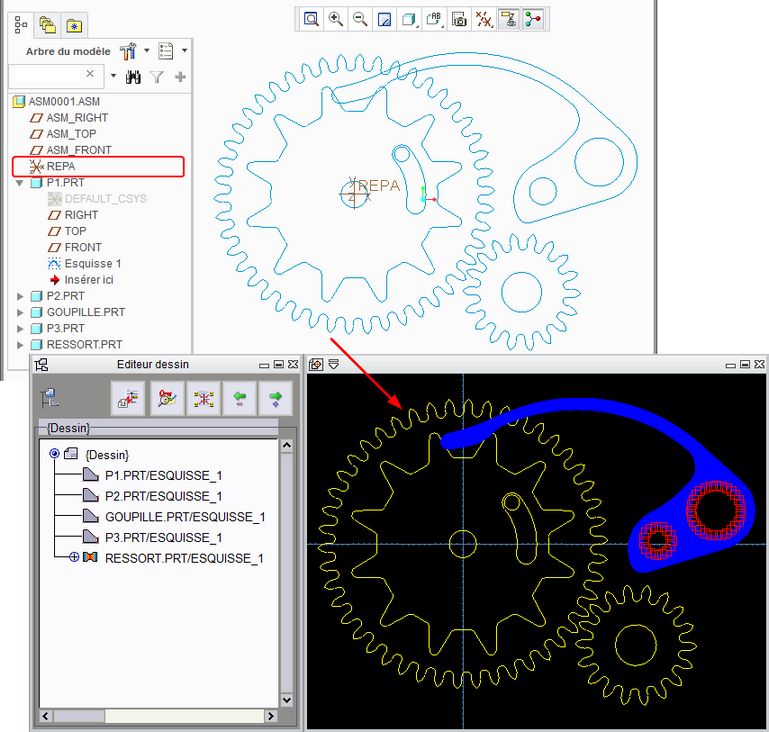Click the Insérer ici marker
Viewport: 769px width, 732px height.
coord(89,279)
